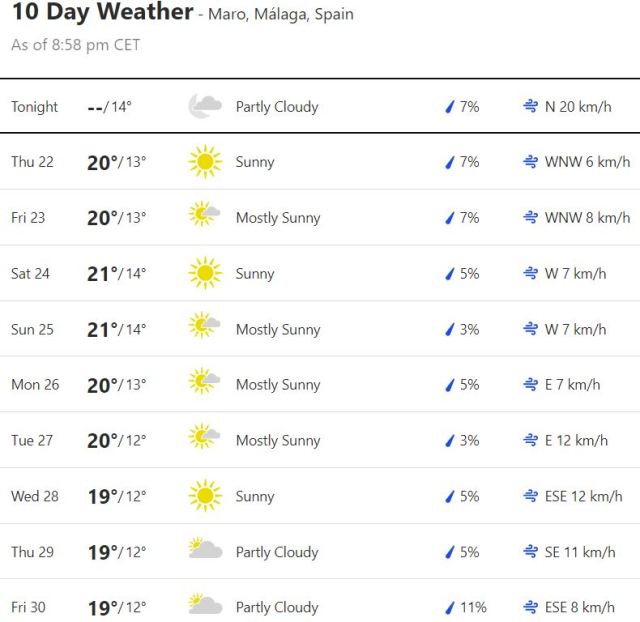Click the Tonight partly cloudy moon icon
This screenshot has height=622, width=640.
205,107
